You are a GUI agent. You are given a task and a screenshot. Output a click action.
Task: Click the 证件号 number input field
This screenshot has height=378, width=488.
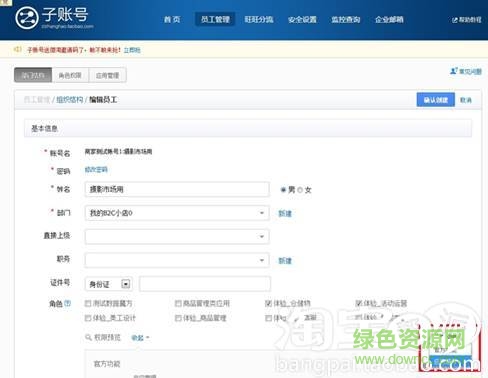click(x=205, y=284)
